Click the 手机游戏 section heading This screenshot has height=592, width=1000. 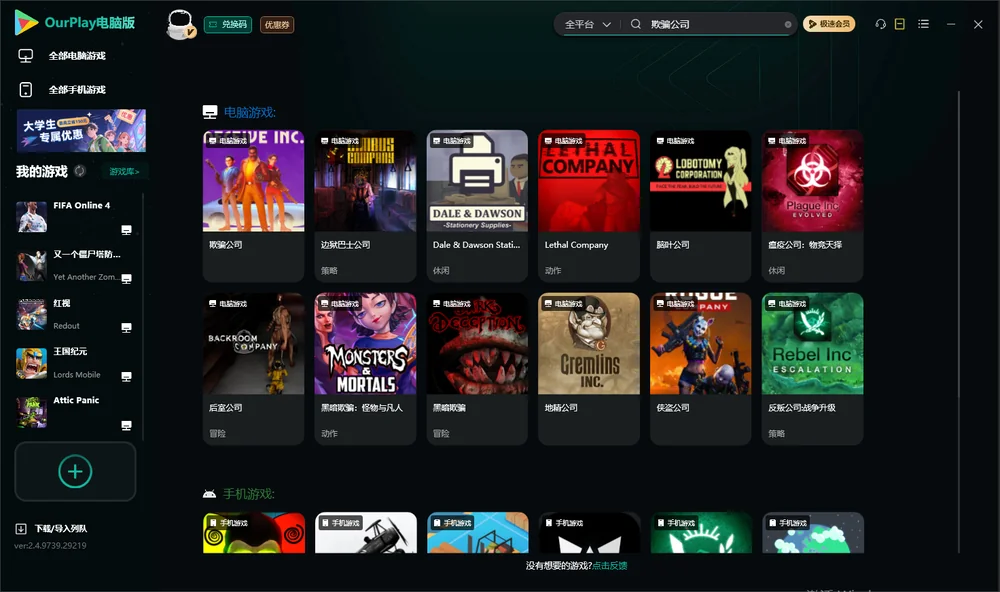[249, 494]
